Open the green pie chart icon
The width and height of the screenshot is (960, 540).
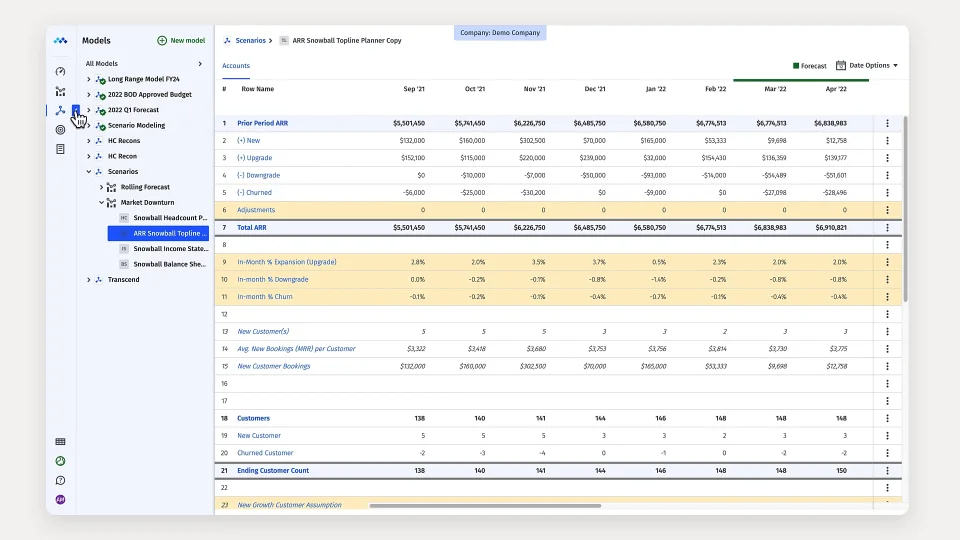(60, 461)
